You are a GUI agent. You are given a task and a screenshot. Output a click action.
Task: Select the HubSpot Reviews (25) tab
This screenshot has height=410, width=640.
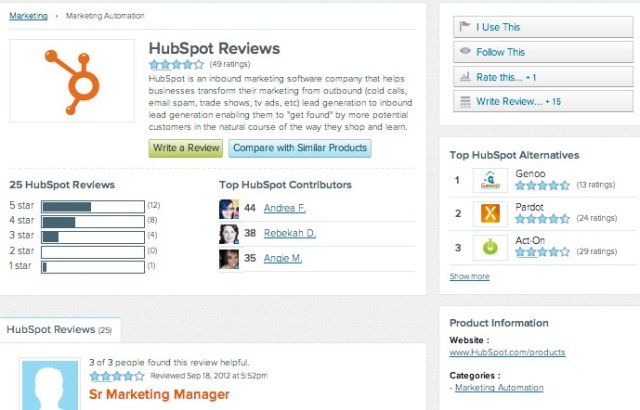pyautogui.click(x=60, y=330)
